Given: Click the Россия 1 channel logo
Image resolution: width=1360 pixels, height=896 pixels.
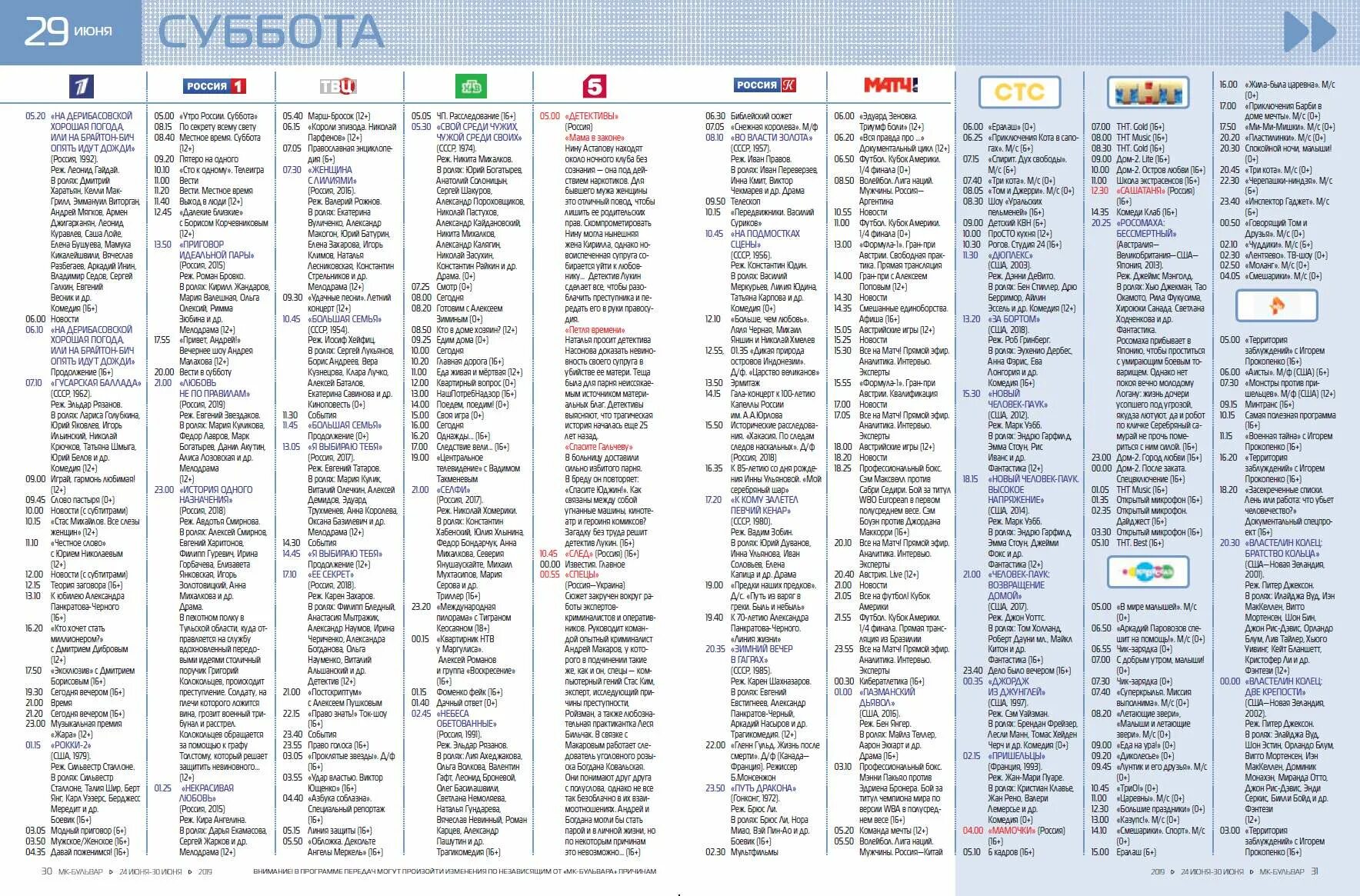Looking at the screenshot, I should click(x=215, y=86).
